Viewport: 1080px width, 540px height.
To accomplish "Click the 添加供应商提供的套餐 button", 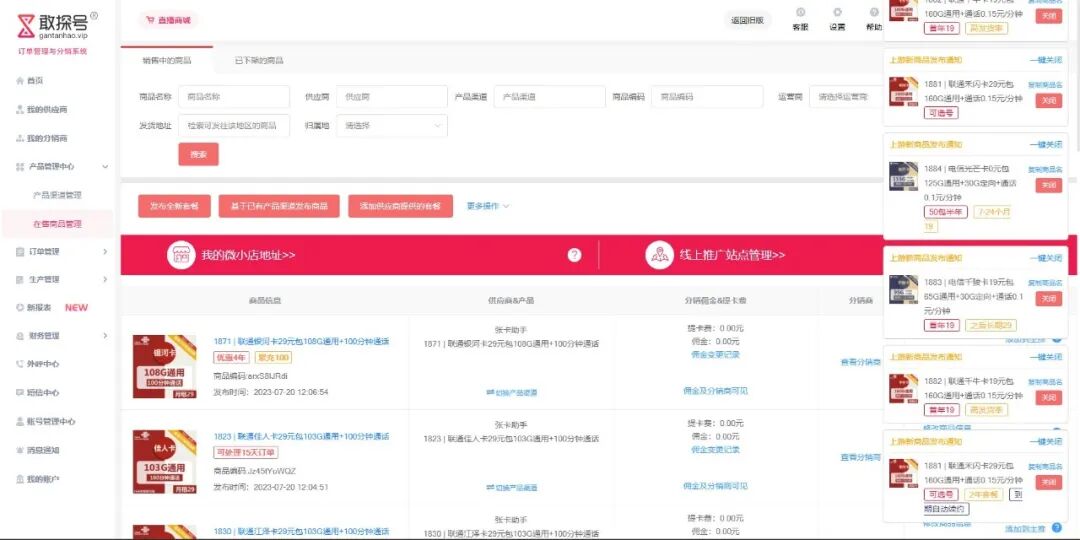I will tap(400, 206).
